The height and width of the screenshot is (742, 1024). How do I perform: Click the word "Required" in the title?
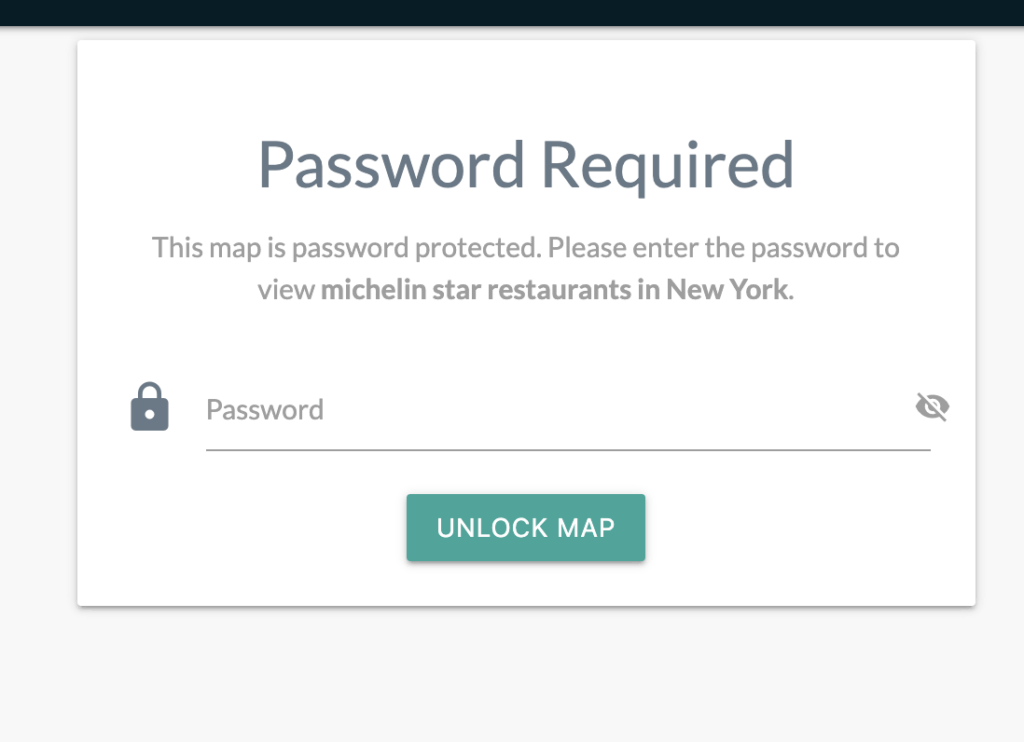coord(667,164)
